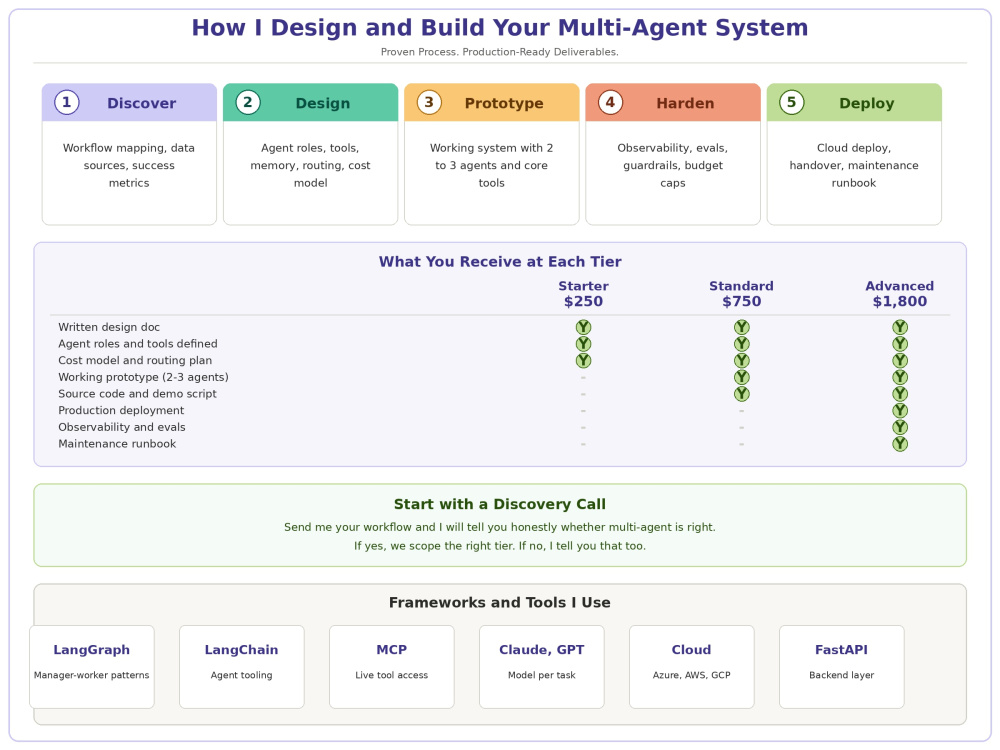Select the Design stage header
Viewport: 1000px width, 750px height.
311,102
